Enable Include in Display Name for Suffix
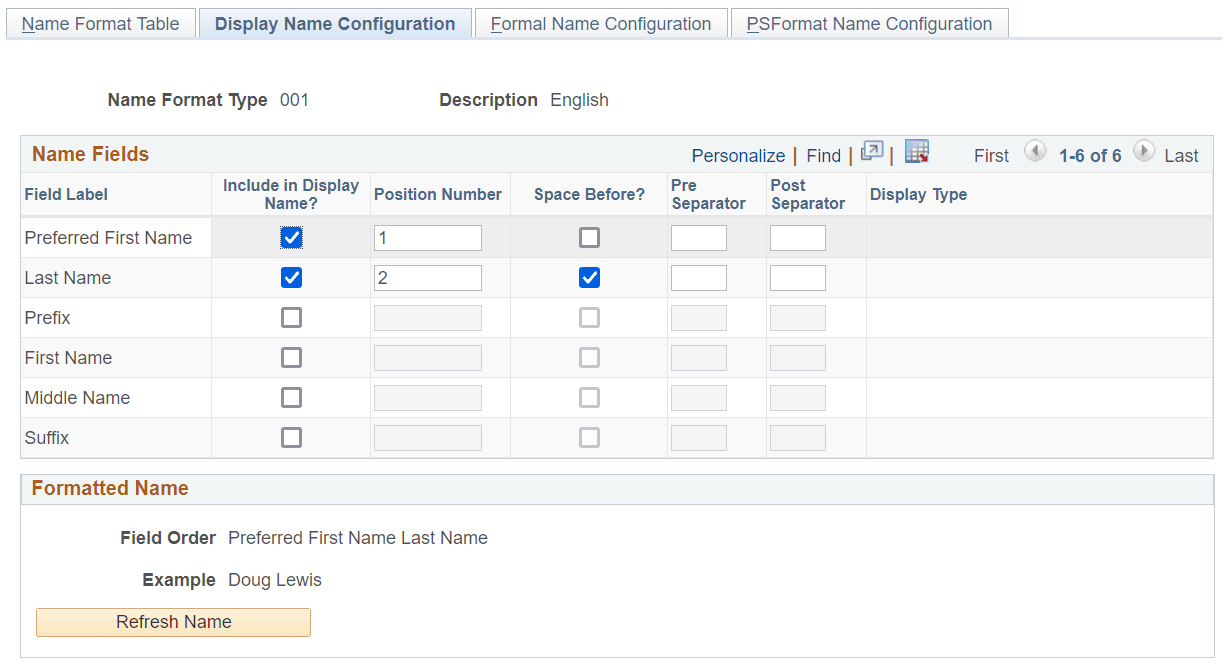The image size is (1224, 666). pos(291,437)
